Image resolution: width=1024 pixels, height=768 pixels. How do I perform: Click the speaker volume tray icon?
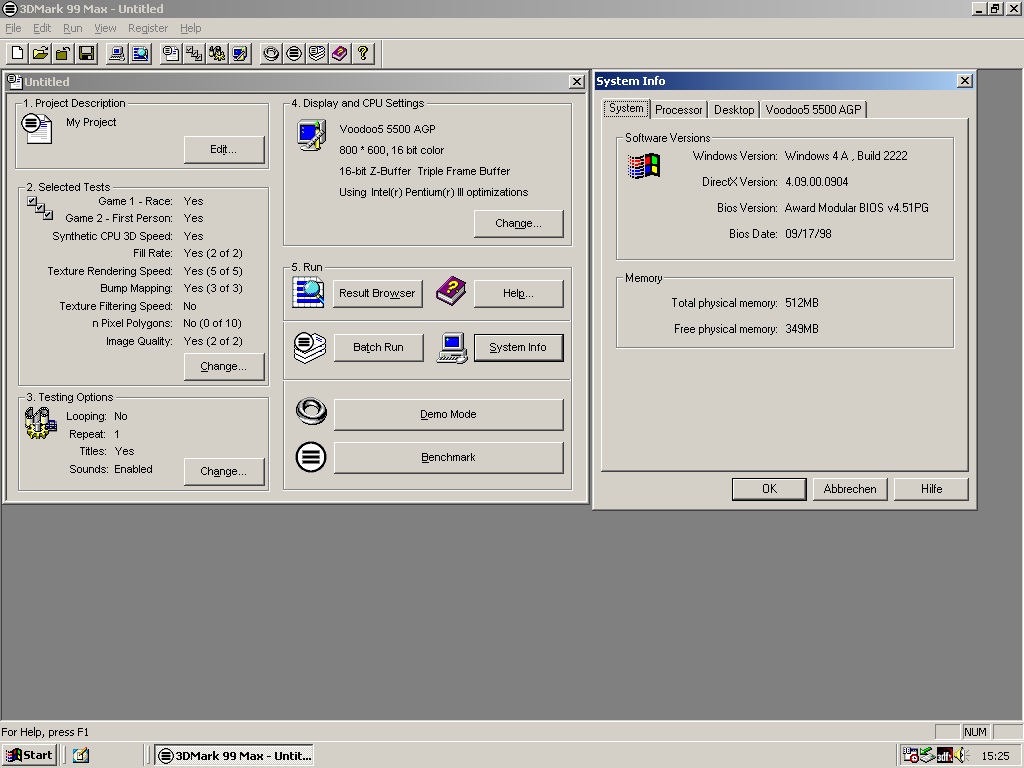[x=960, y=756]
